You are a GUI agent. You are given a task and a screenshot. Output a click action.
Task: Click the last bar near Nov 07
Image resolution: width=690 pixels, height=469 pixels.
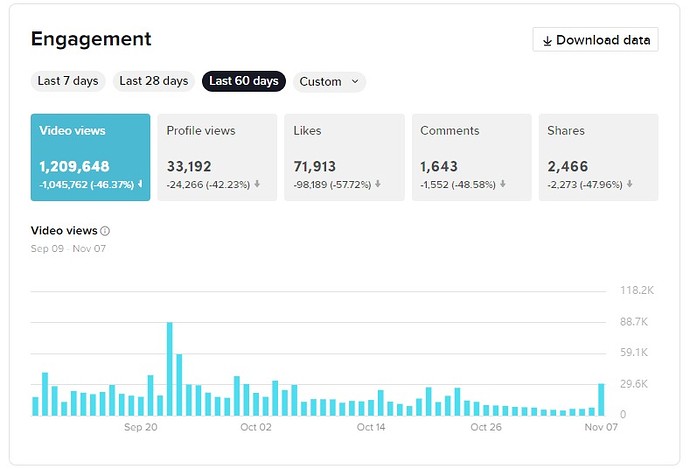tap(602, 400)
